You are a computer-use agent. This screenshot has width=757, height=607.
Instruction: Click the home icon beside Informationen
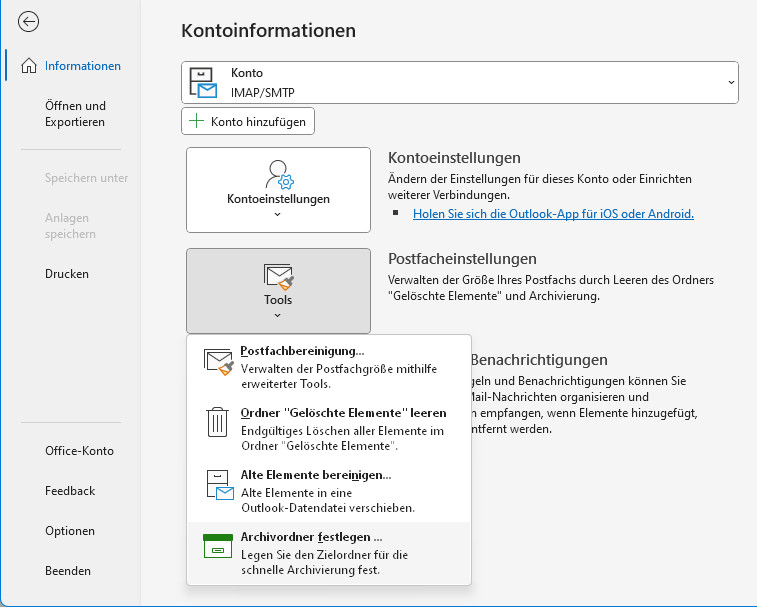pyautogui.click(x=29, y=65)
